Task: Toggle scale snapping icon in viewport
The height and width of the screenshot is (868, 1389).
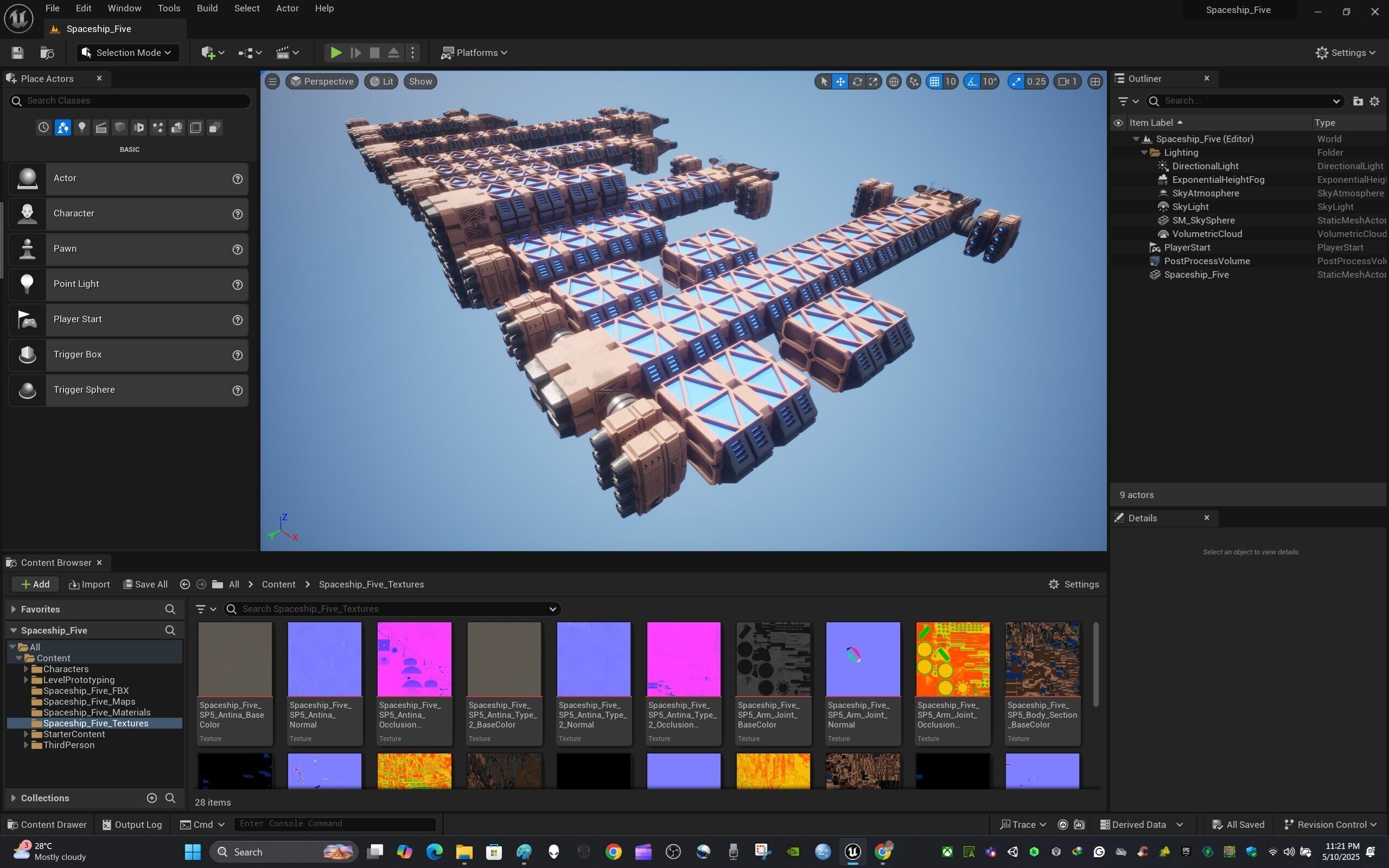Action: click(x=1016, y=81)
